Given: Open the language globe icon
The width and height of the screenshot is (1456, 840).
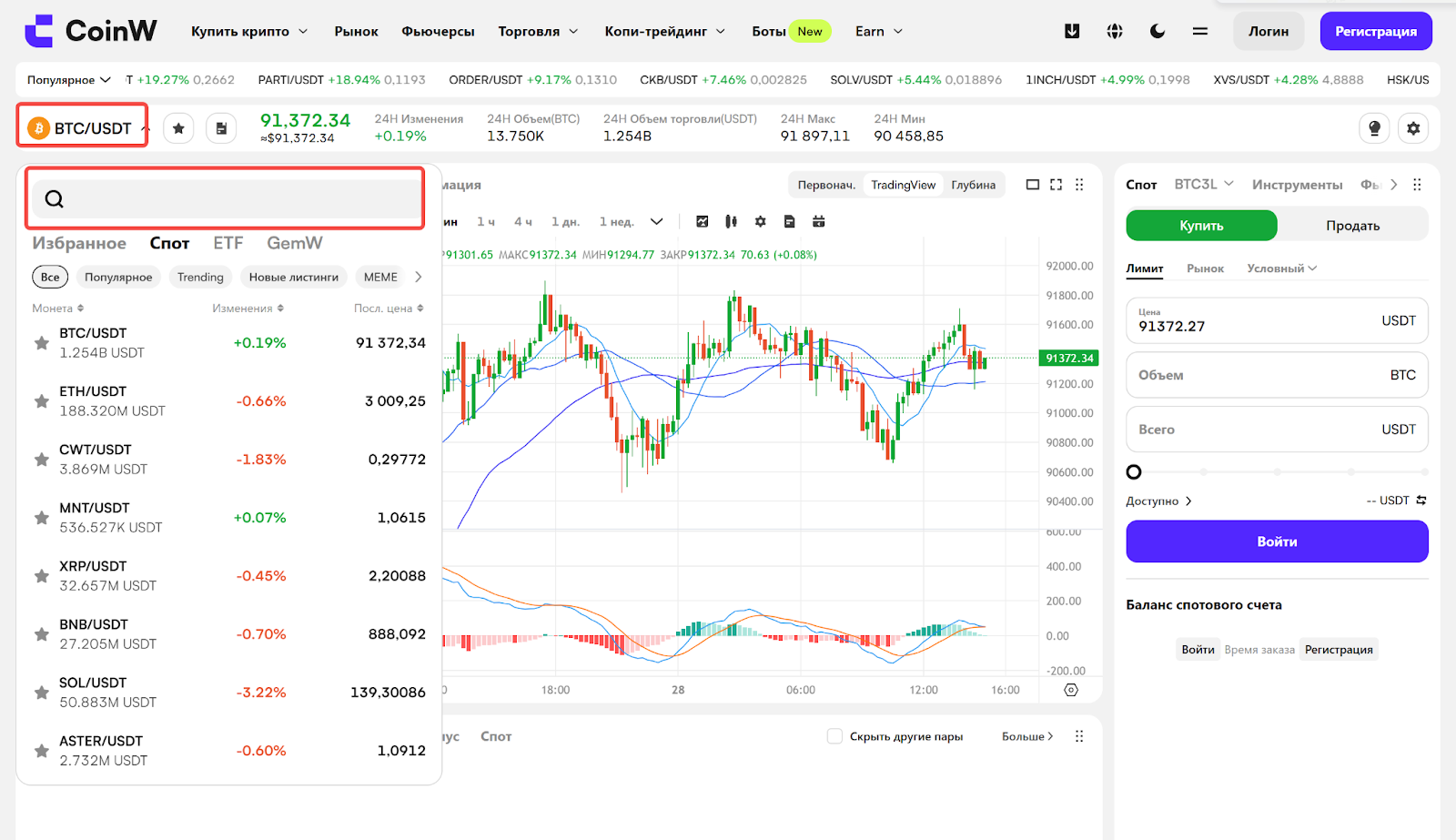Looking at the screenshot, I should 1115,31.
